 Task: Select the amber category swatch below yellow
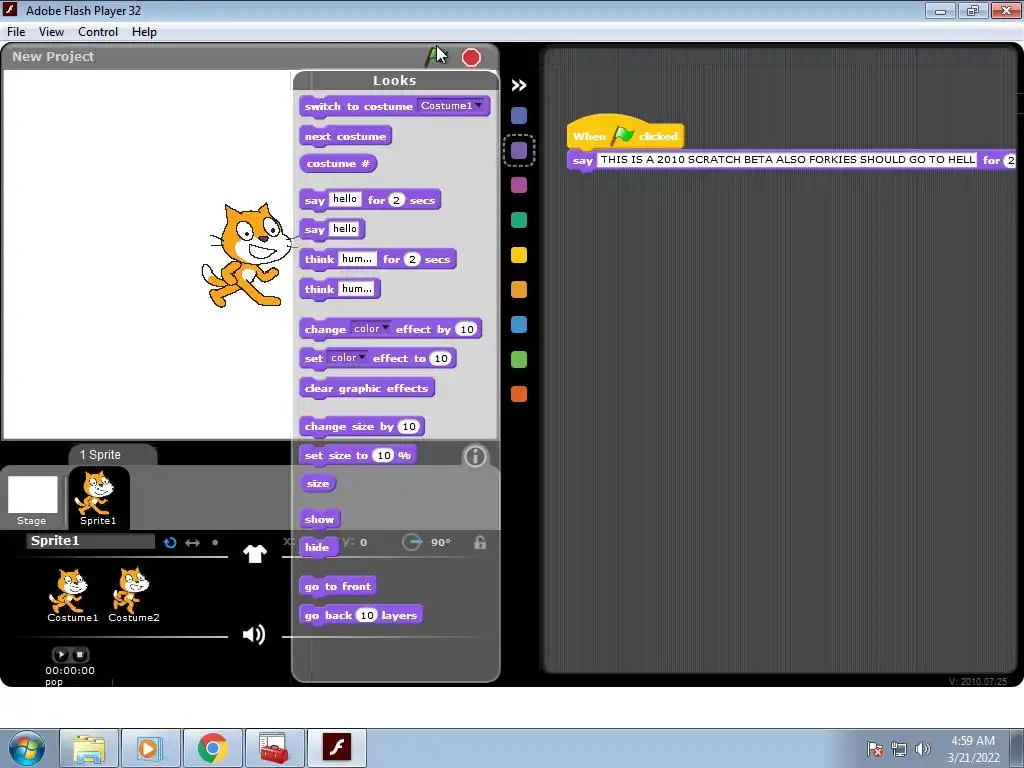[x=519, y=289]
